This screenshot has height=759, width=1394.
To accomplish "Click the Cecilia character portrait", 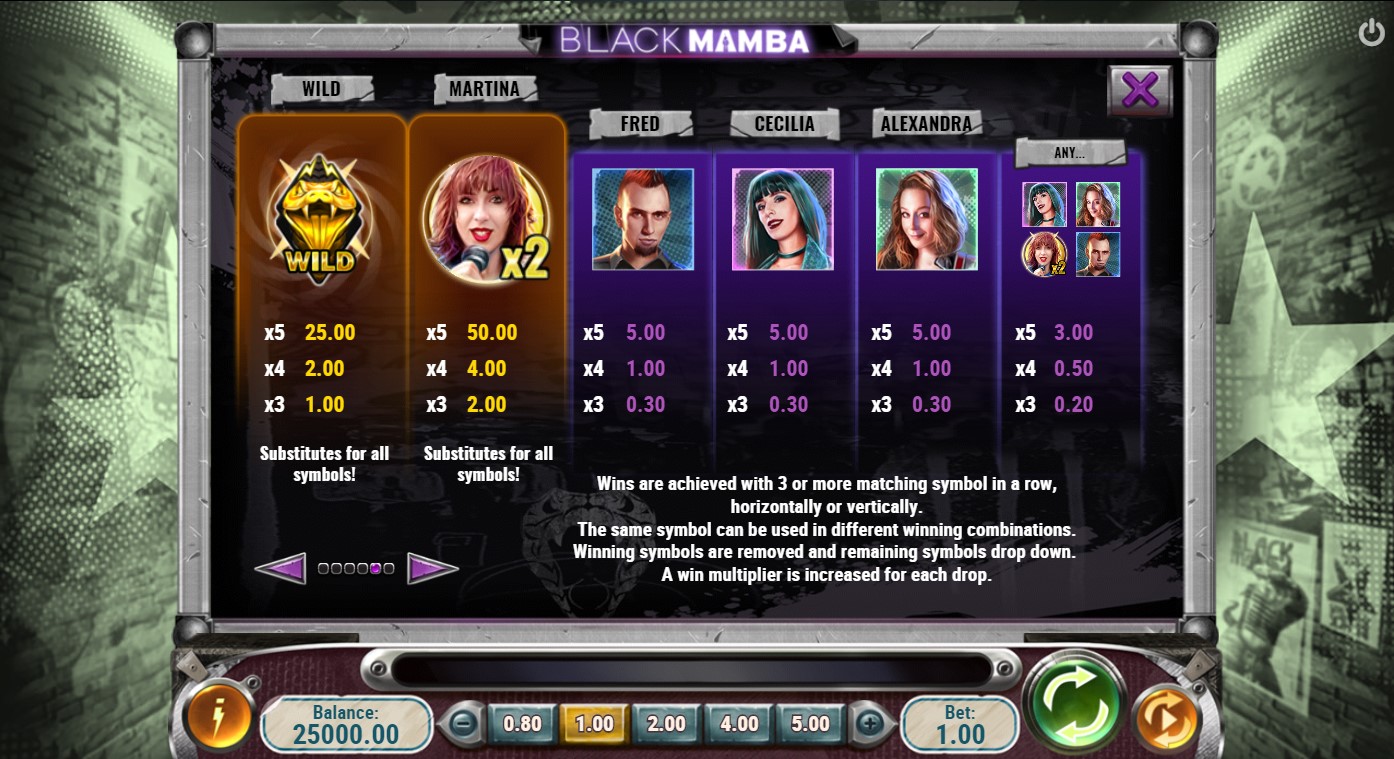I will coord(783,219).
